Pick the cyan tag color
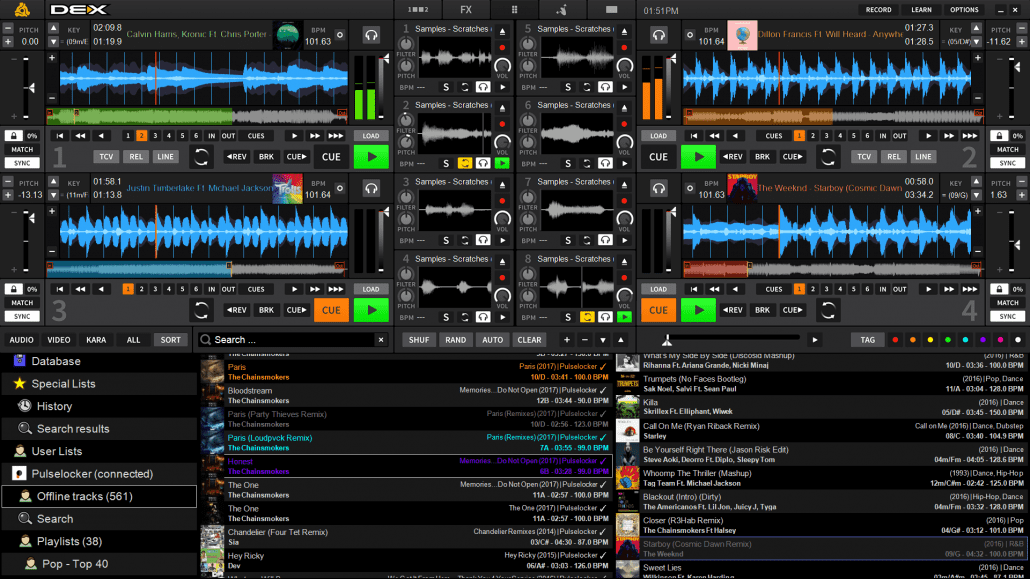The width and height of the screenshot is (1030, 579). (x=965, y=340)
